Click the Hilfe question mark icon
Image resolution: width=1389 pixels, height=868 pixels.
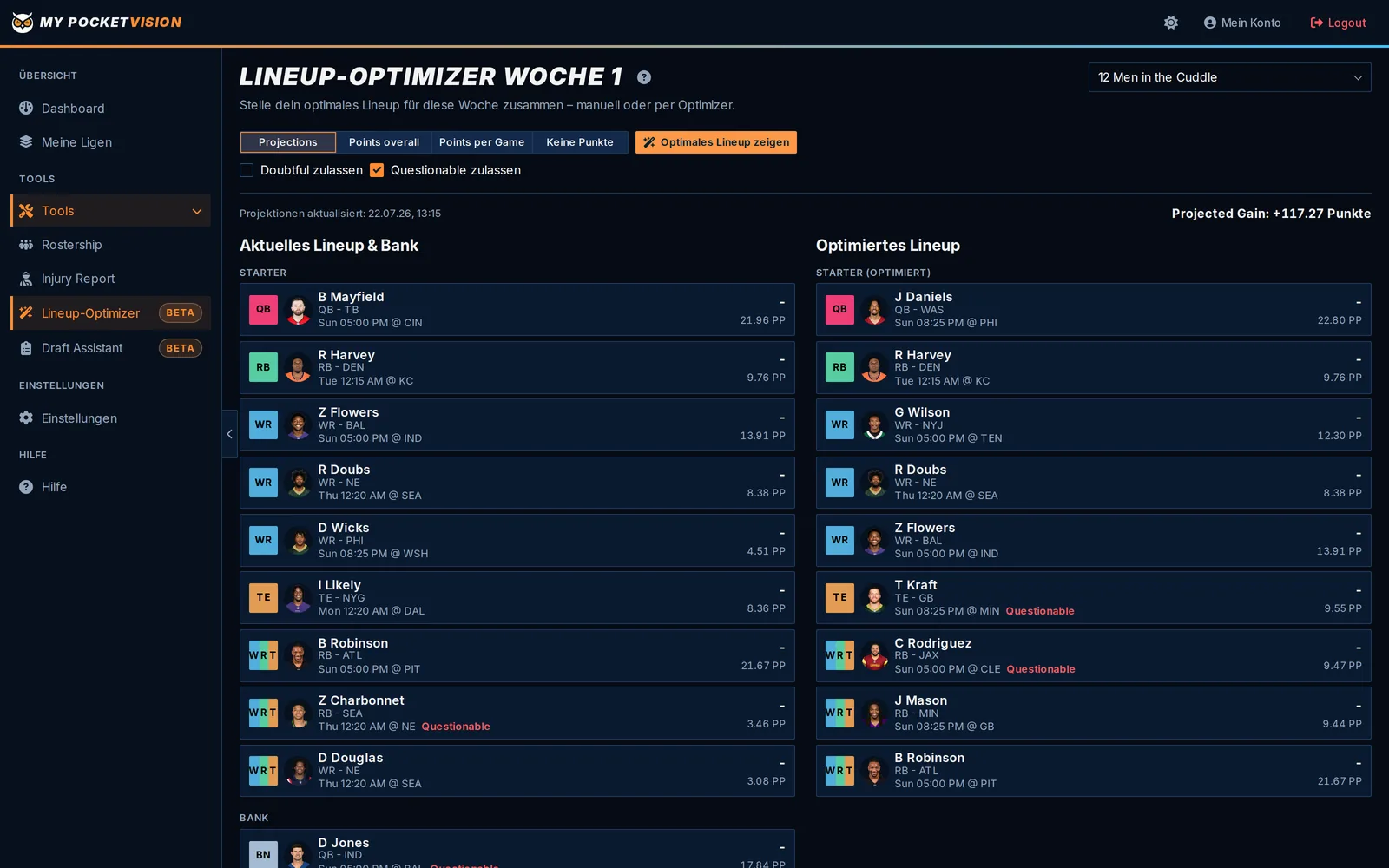coord(26,487)
